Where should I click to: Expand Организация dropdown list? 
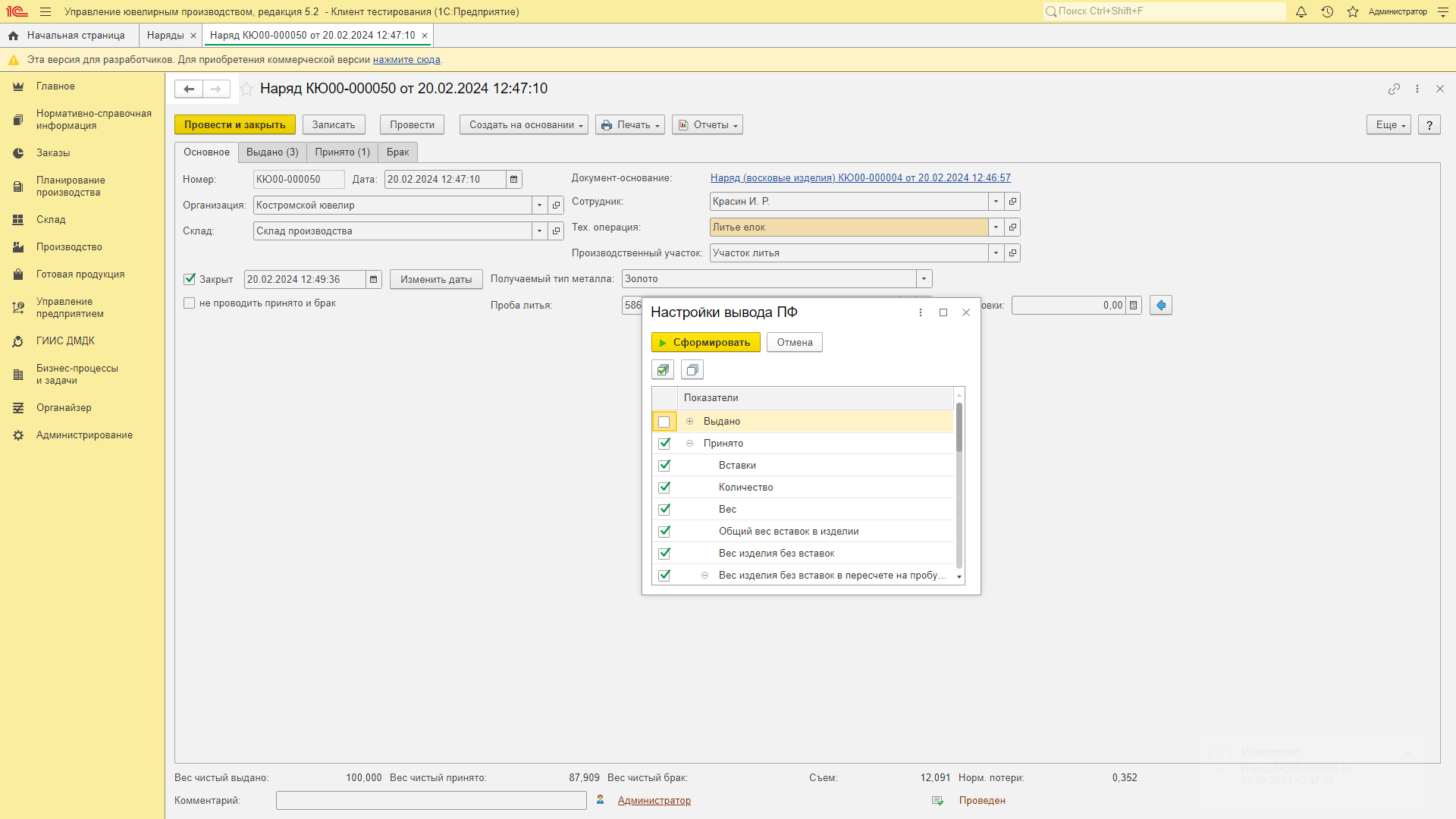540,206
